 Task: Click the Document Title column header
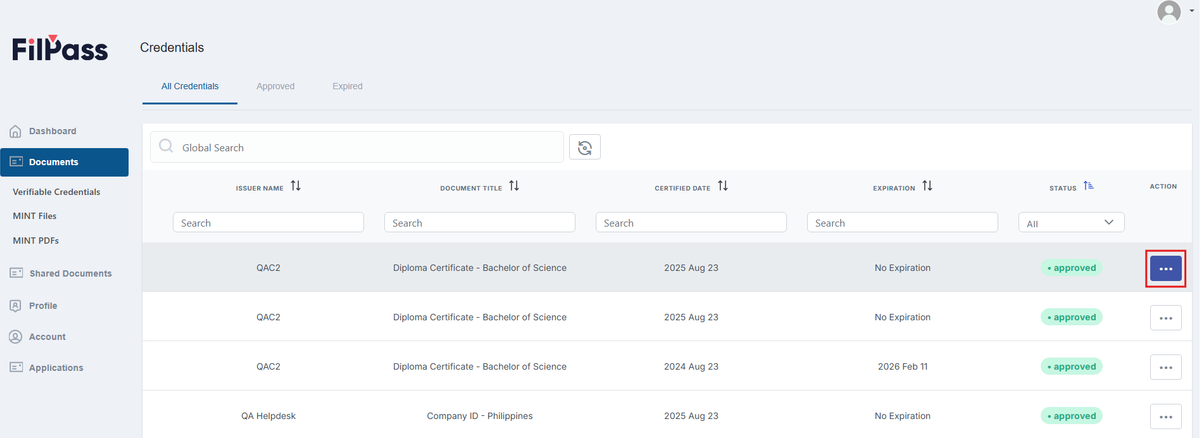(x=471, y=188)
